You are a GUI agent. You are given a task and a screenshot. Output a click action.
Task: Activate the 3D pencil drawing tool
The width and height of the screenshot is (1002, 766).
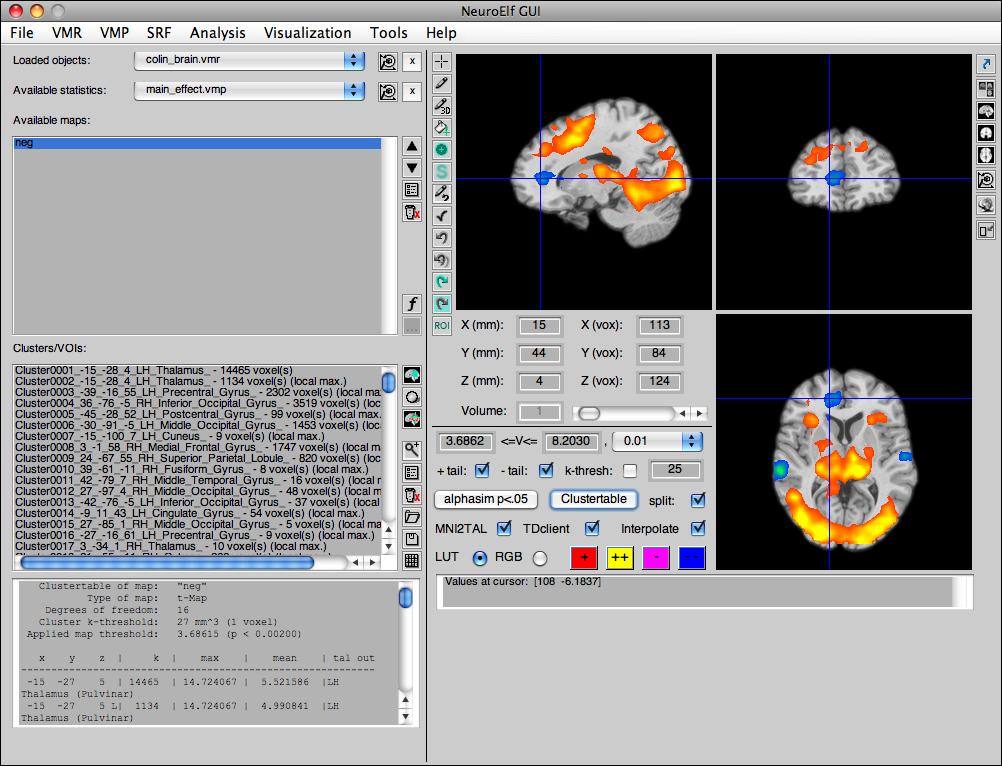tap(442, 106)
